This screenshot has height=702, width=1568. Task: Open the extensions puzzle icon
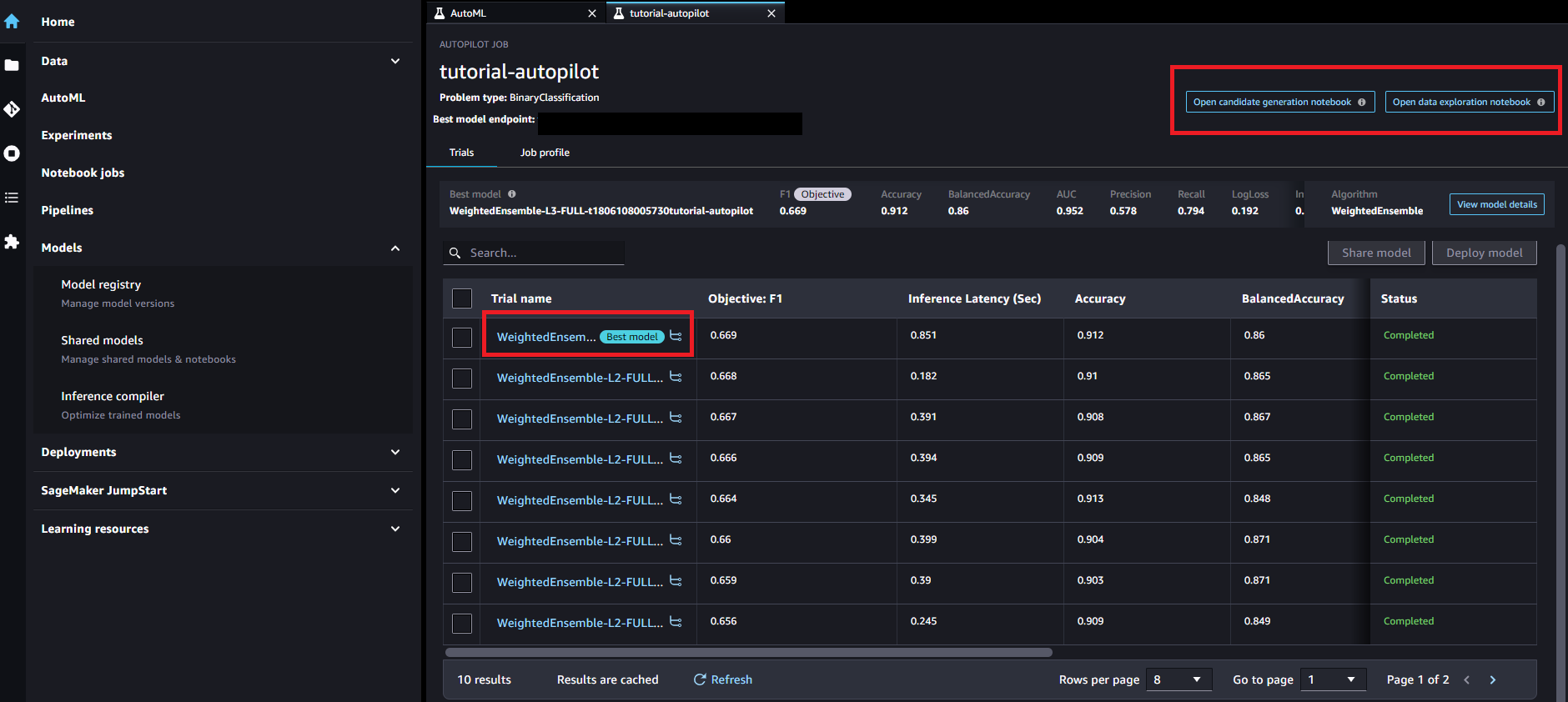pos(12,242)
